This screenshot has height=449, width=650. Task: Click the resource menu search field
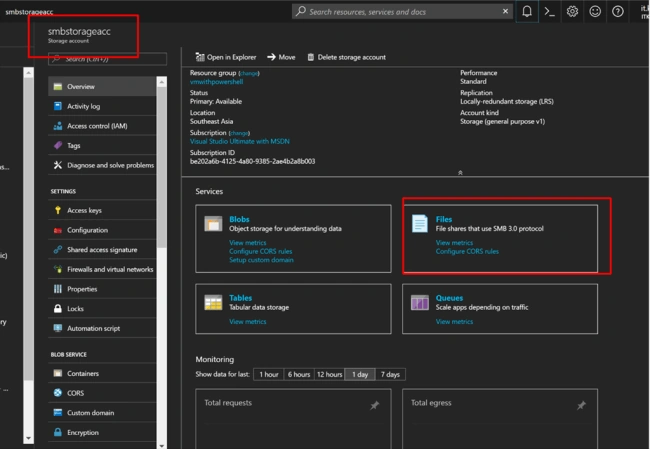pos(107,59)
